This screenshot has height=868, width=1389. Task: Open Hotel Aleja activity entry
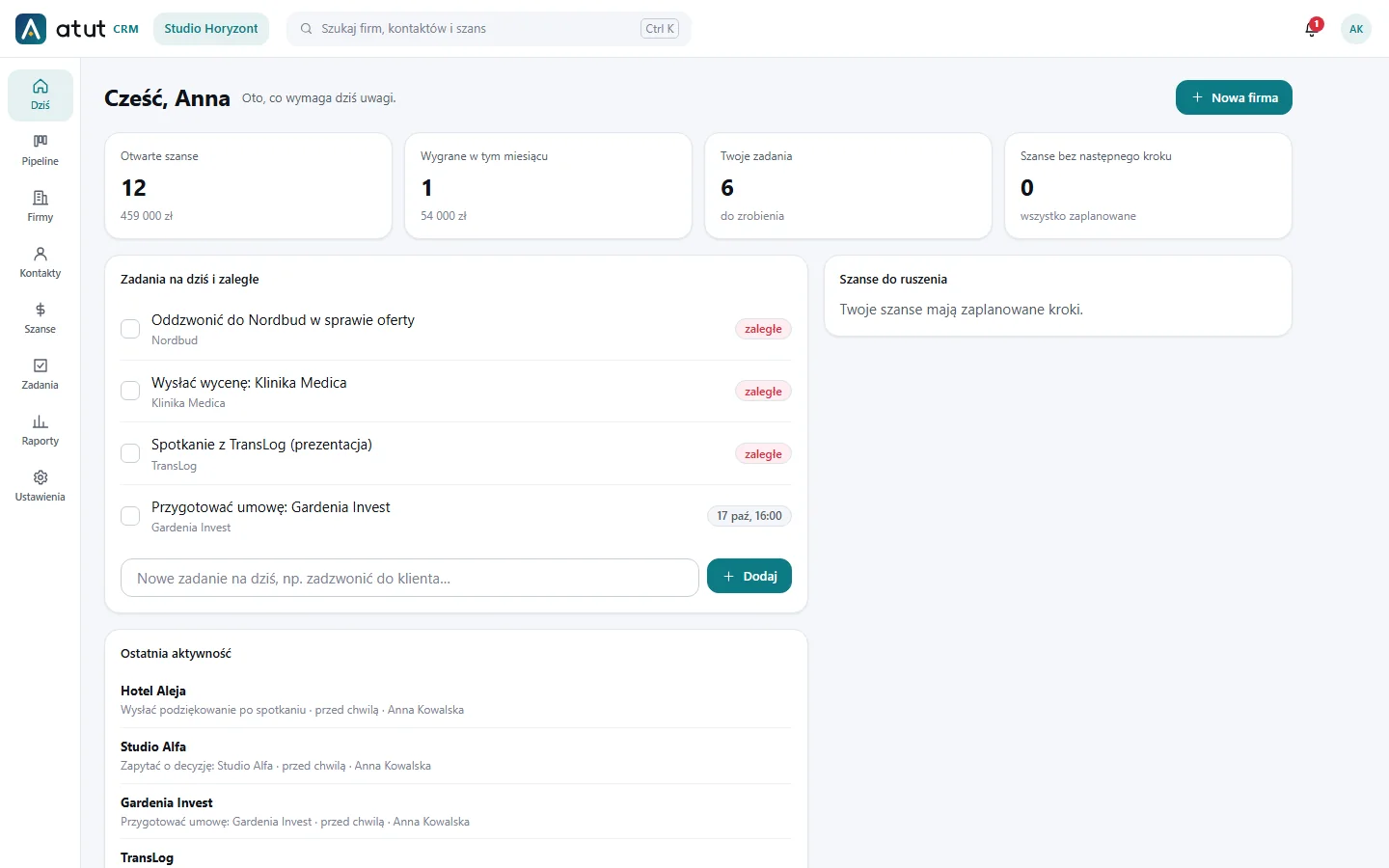(455, 700)
